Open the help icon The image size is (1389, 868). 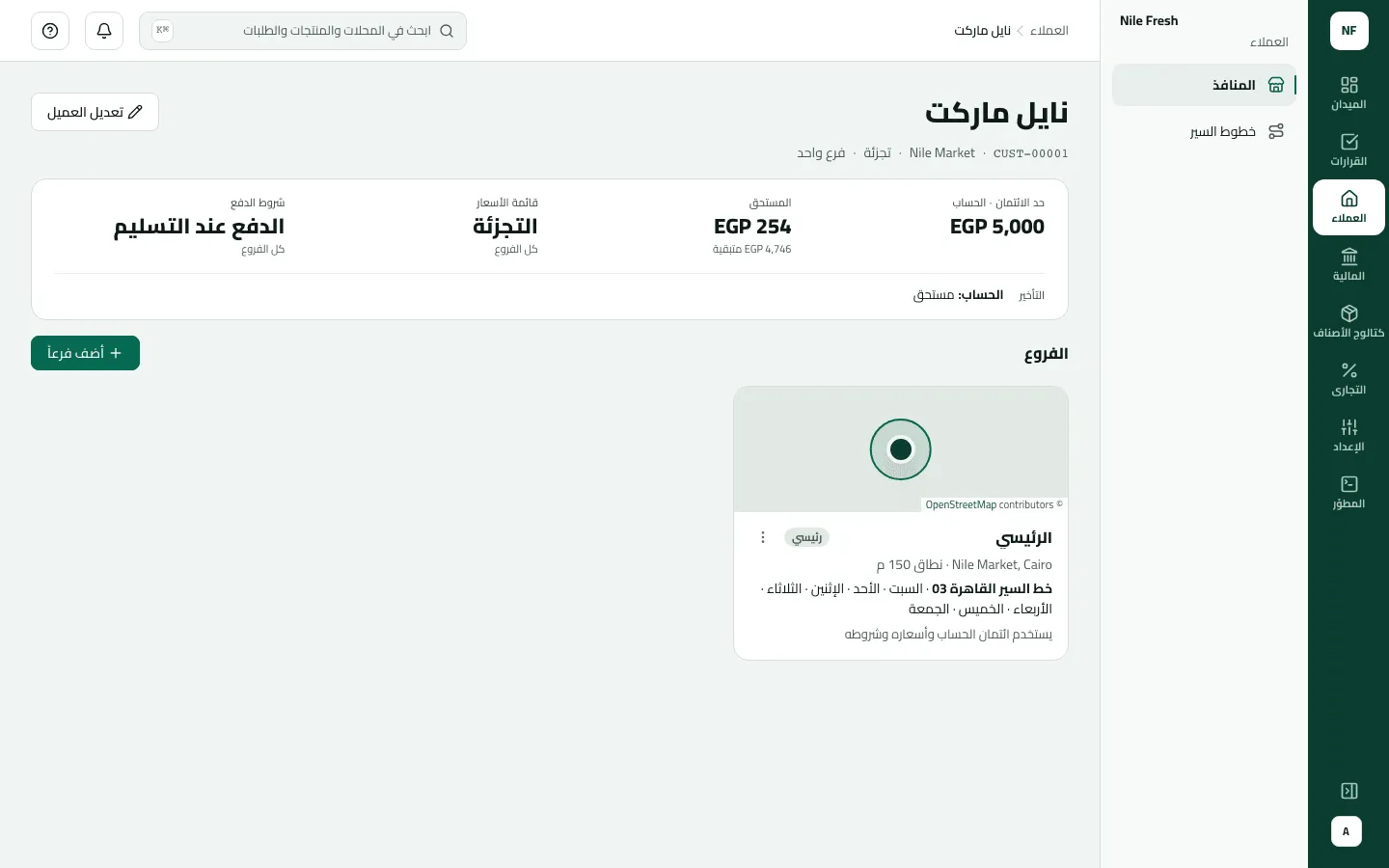coord(50,31)
